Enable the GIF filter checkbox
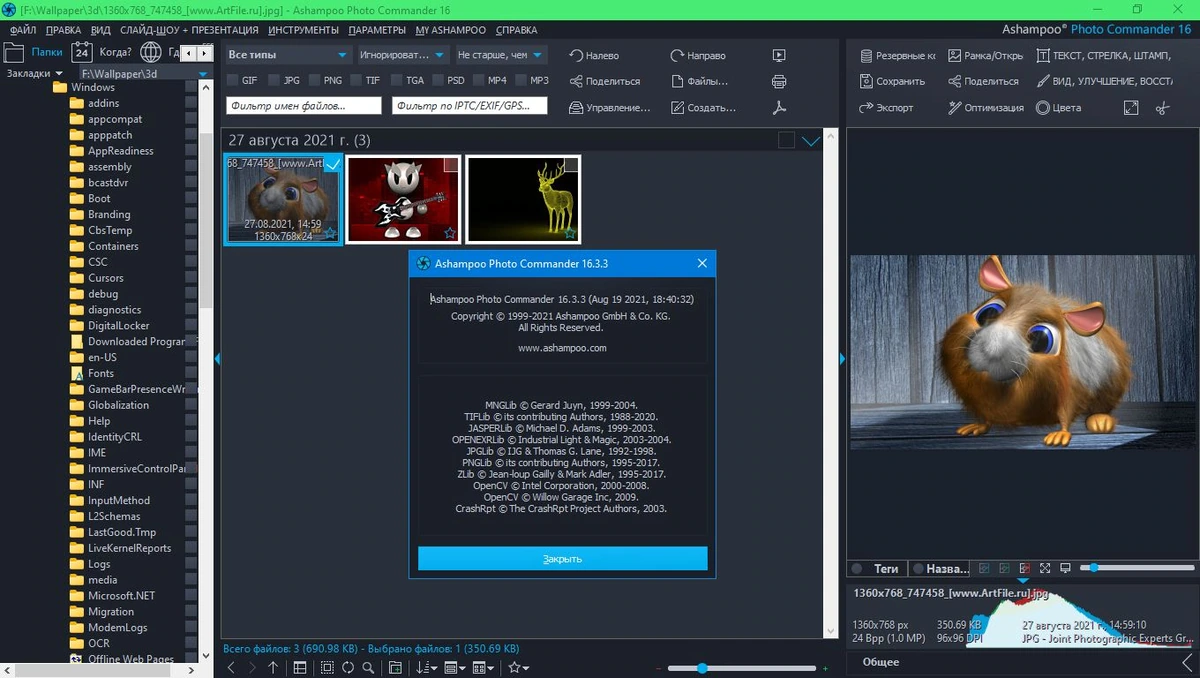Image resolution: width=1200 pixels, height=678 pixels. (232, 80)
